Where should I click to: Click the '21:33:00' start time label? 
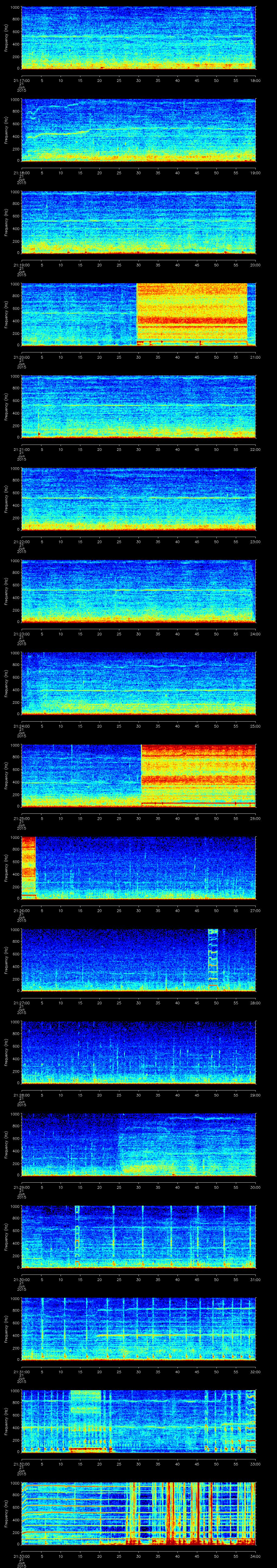21,1555
